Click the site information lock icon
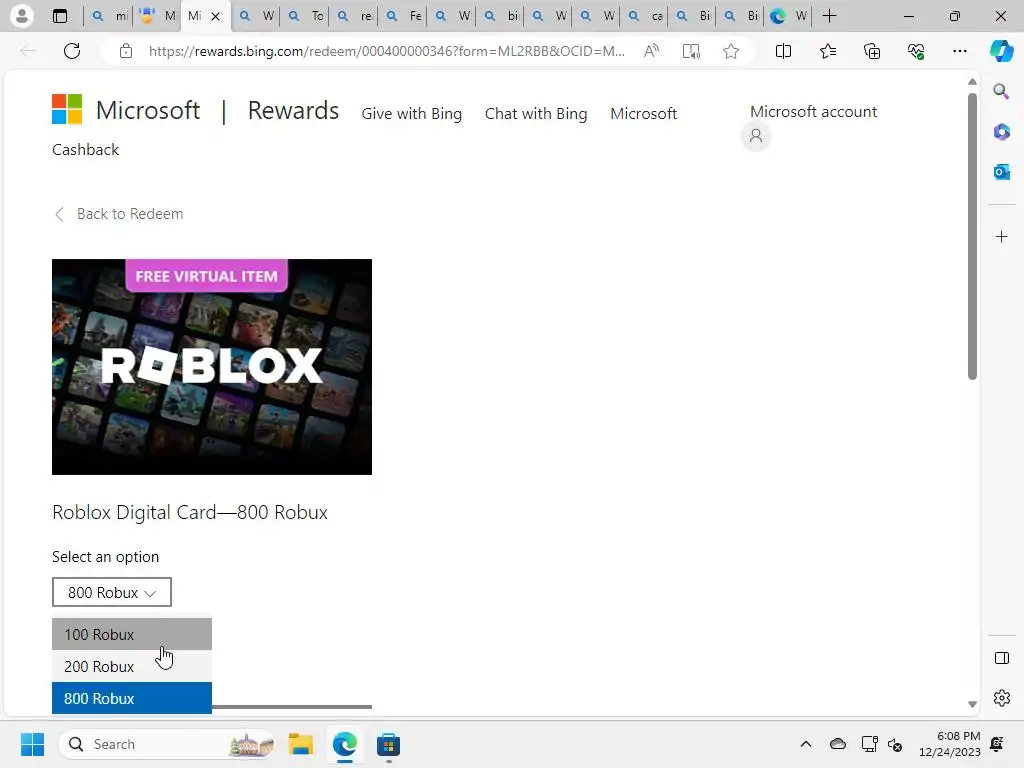 coord(126,51)
